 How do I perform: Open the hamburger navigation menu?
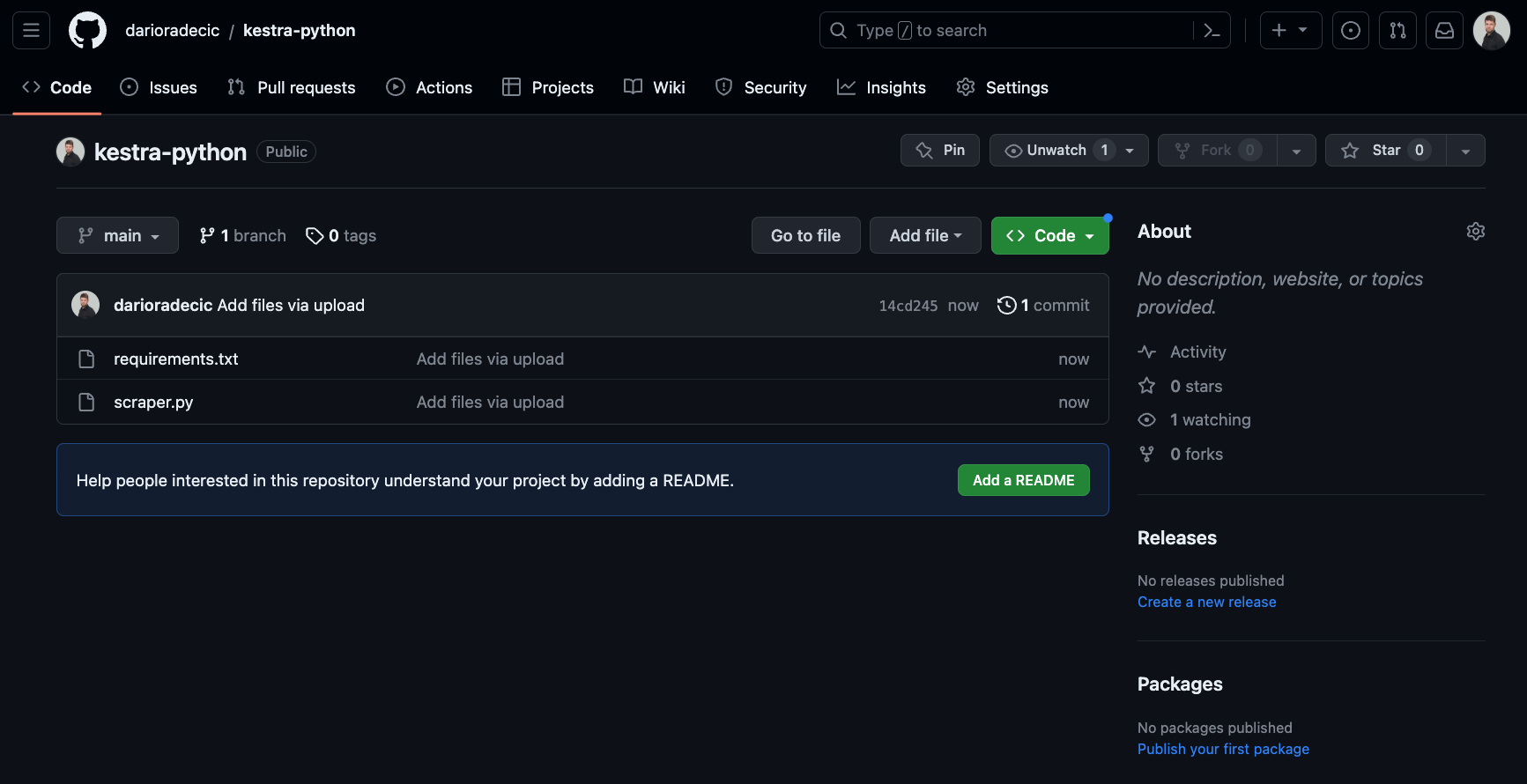tap(31, 31)
